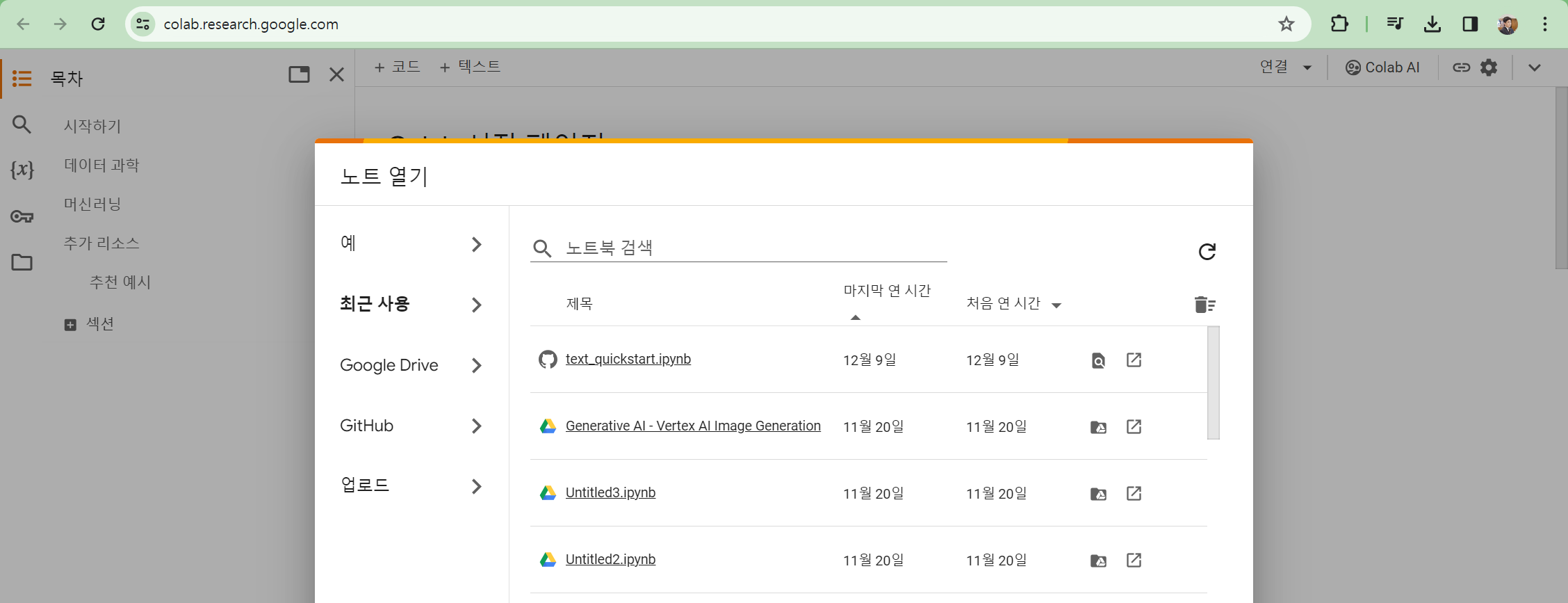Pop out the 목차 panel into a new tab
The image size is (1568, 603).
click(299, 74)
